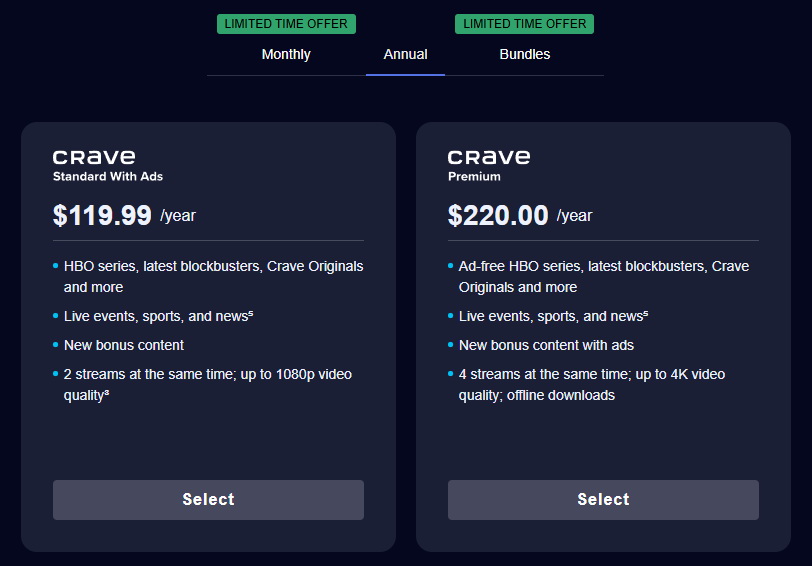The width and height of the screenshot is (812, 566).
Task: Select the Annual plans tab
Action: [x=405, y=54]
